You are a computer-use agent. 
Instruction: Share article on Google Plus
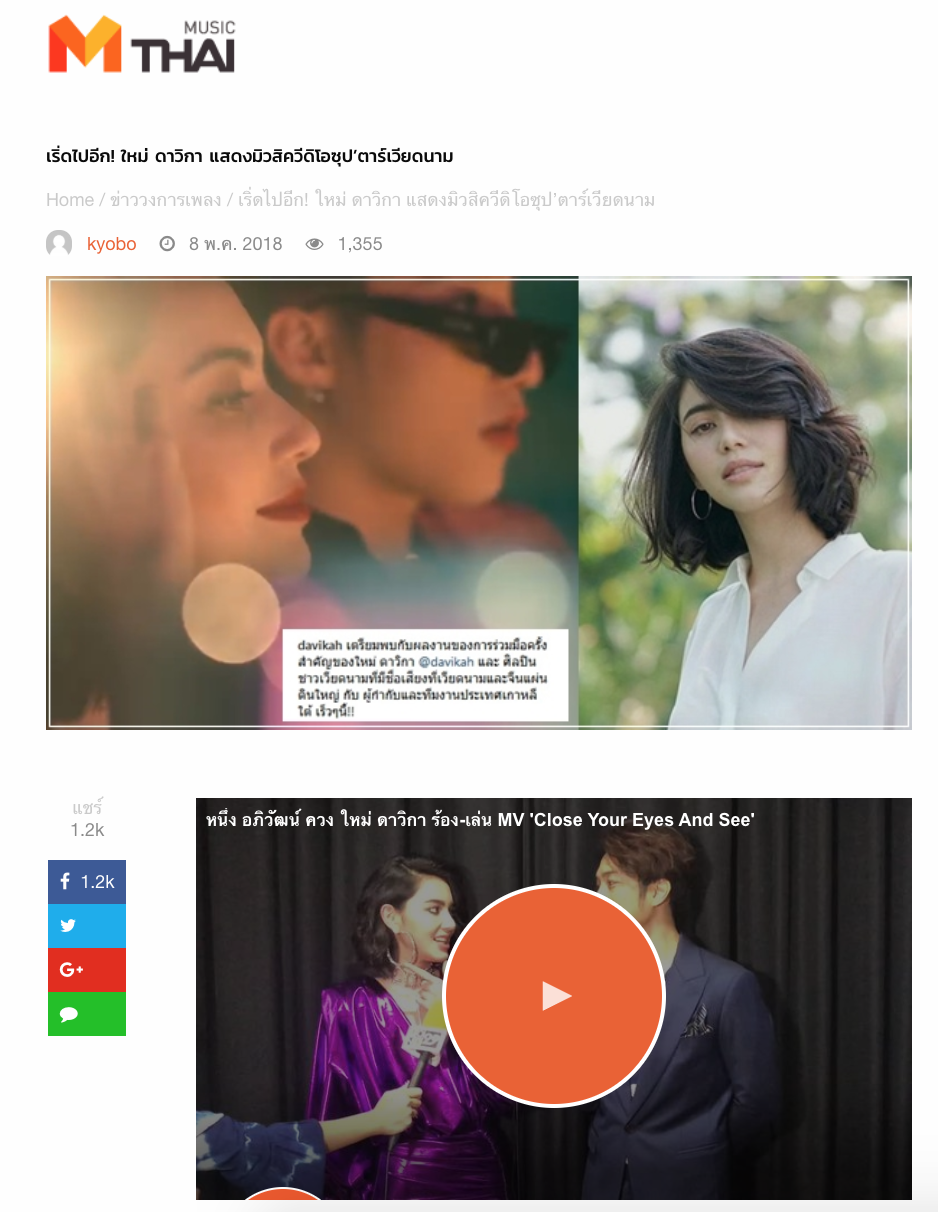(87, 970)
